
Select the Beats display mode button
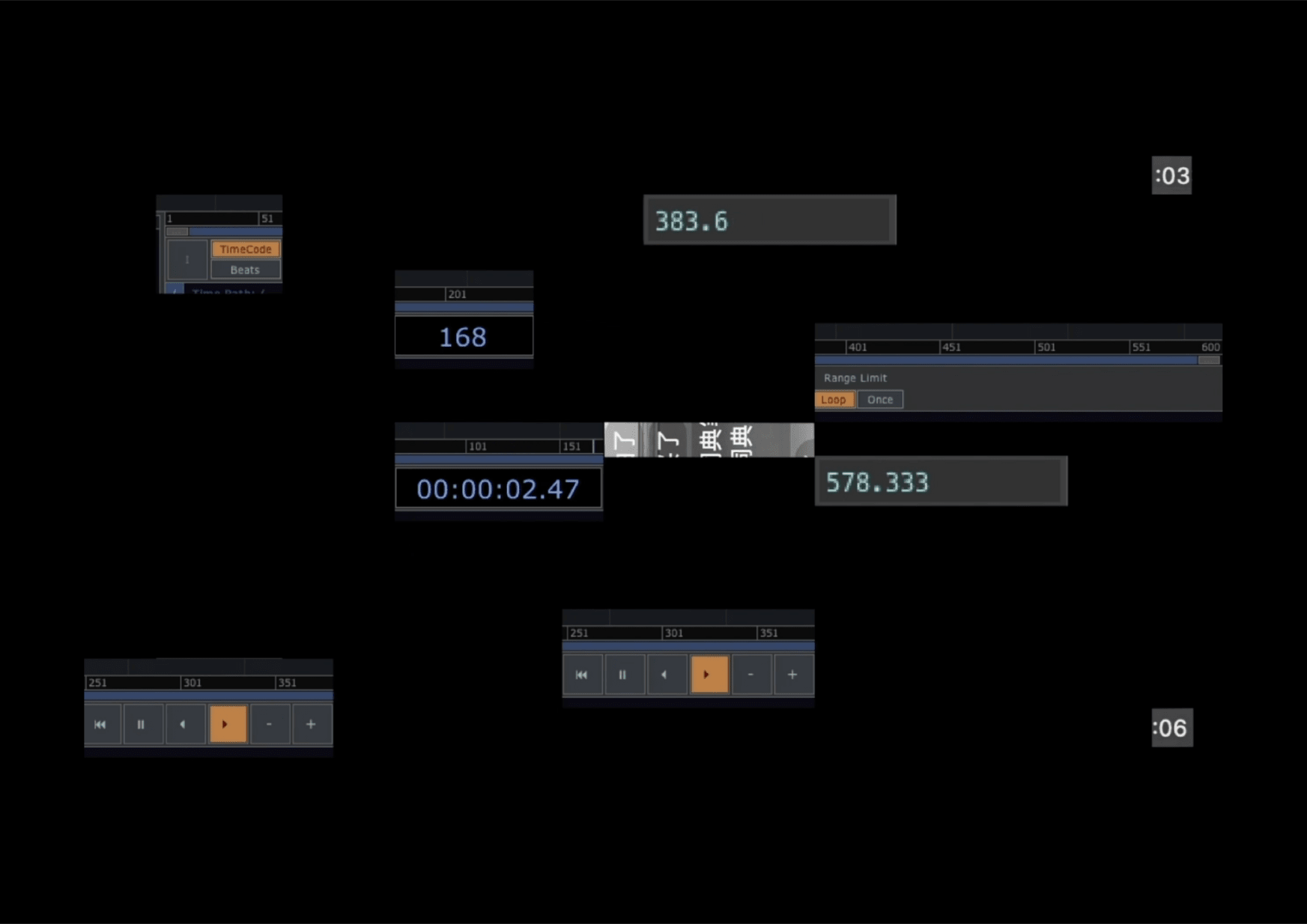click(246, 270)
